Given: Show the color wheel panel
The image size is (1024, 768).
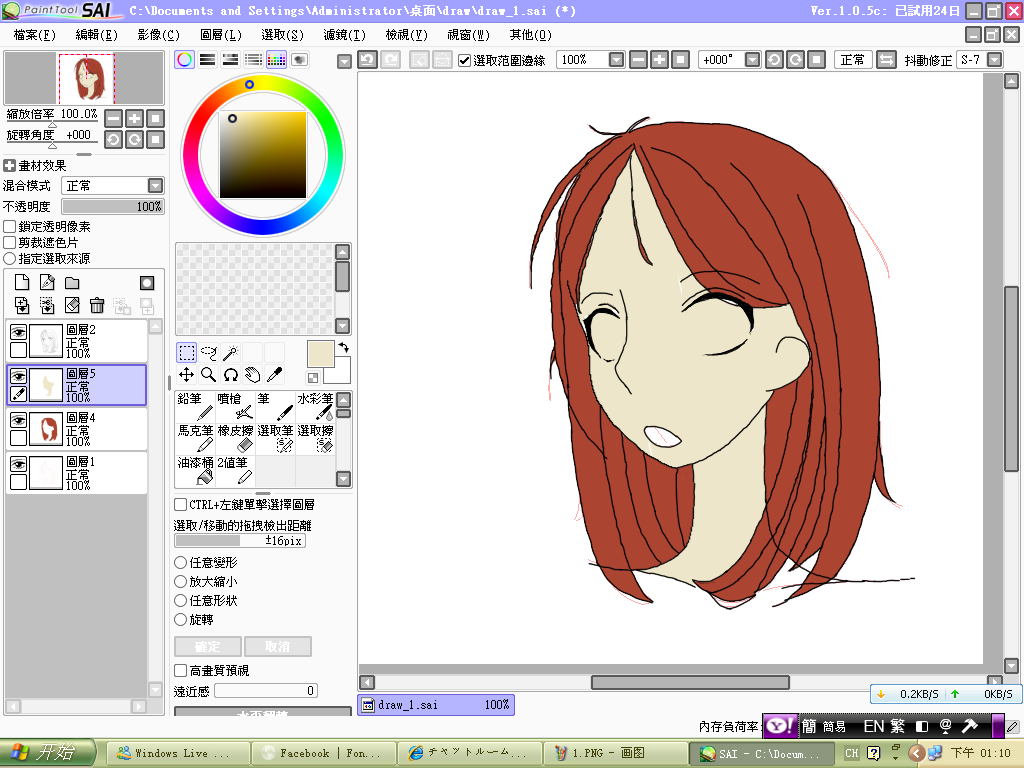Looking at the screenshot, I should click(185, 60).
